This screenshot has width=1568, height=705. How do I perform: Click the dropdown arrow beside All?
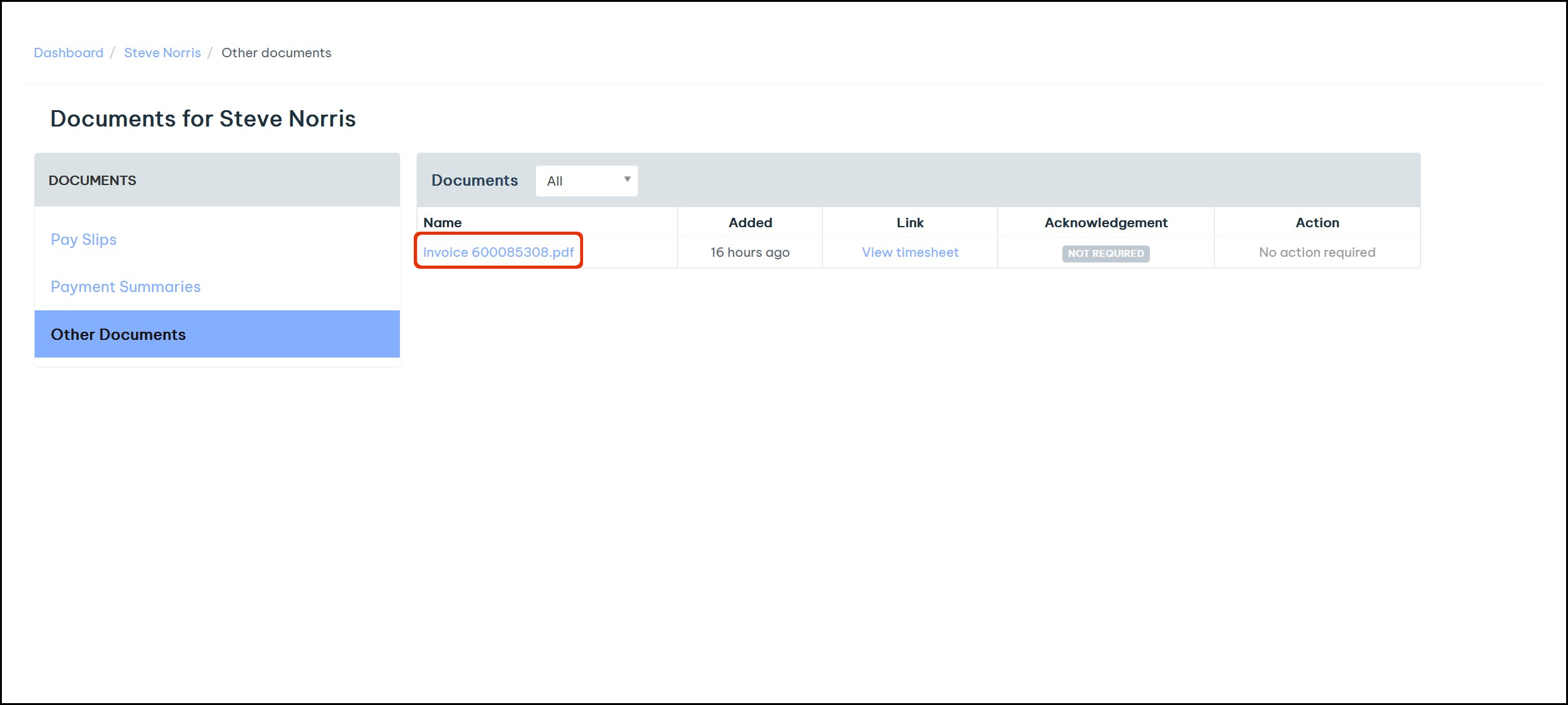pos(627,179)
